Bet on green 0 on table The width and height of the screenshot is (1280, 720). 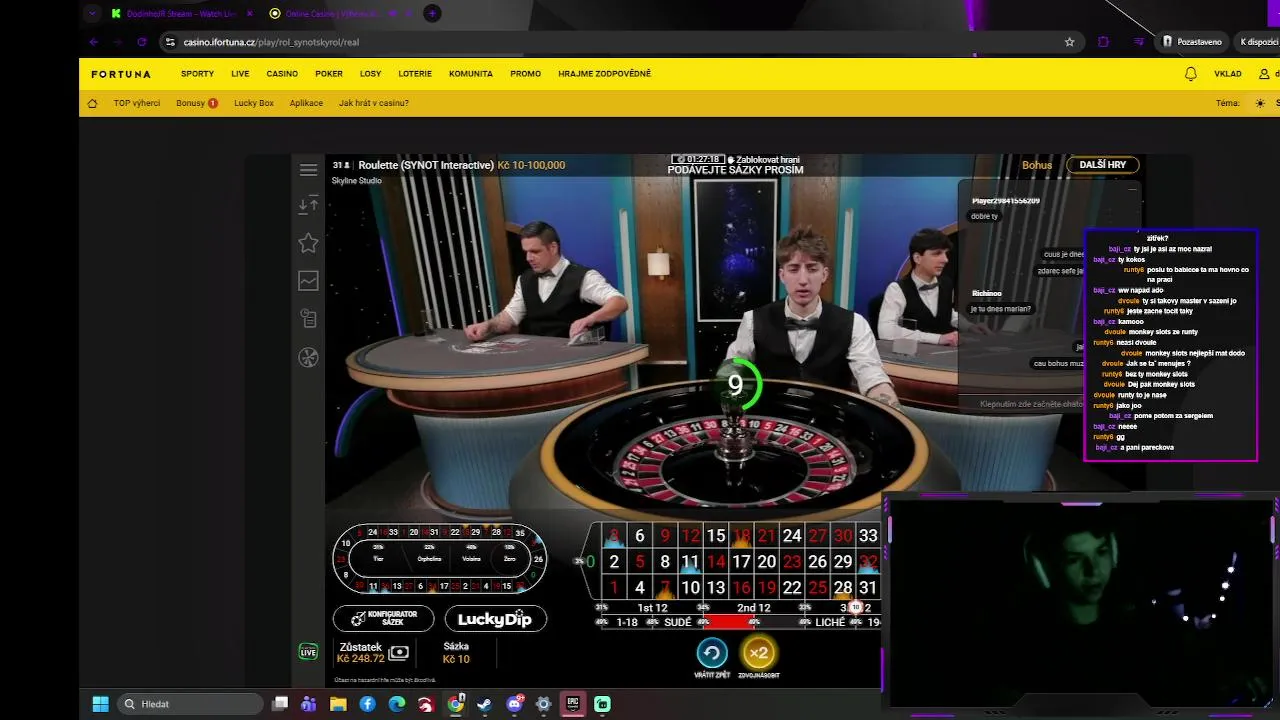click(590, 561)
